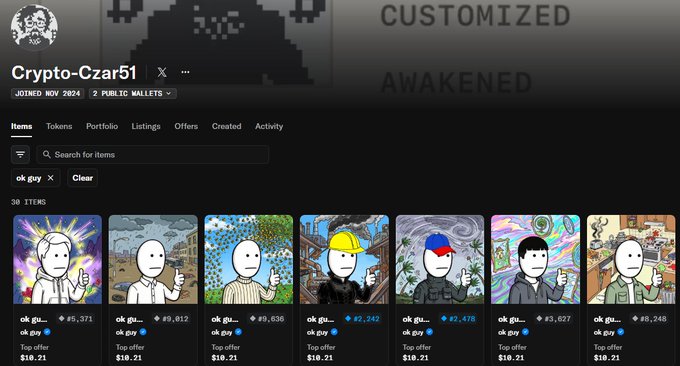The height and width of the screenshot is (366, 680).
Task: Click blue rarity rank badge #2,242
Action: [363, 319]
